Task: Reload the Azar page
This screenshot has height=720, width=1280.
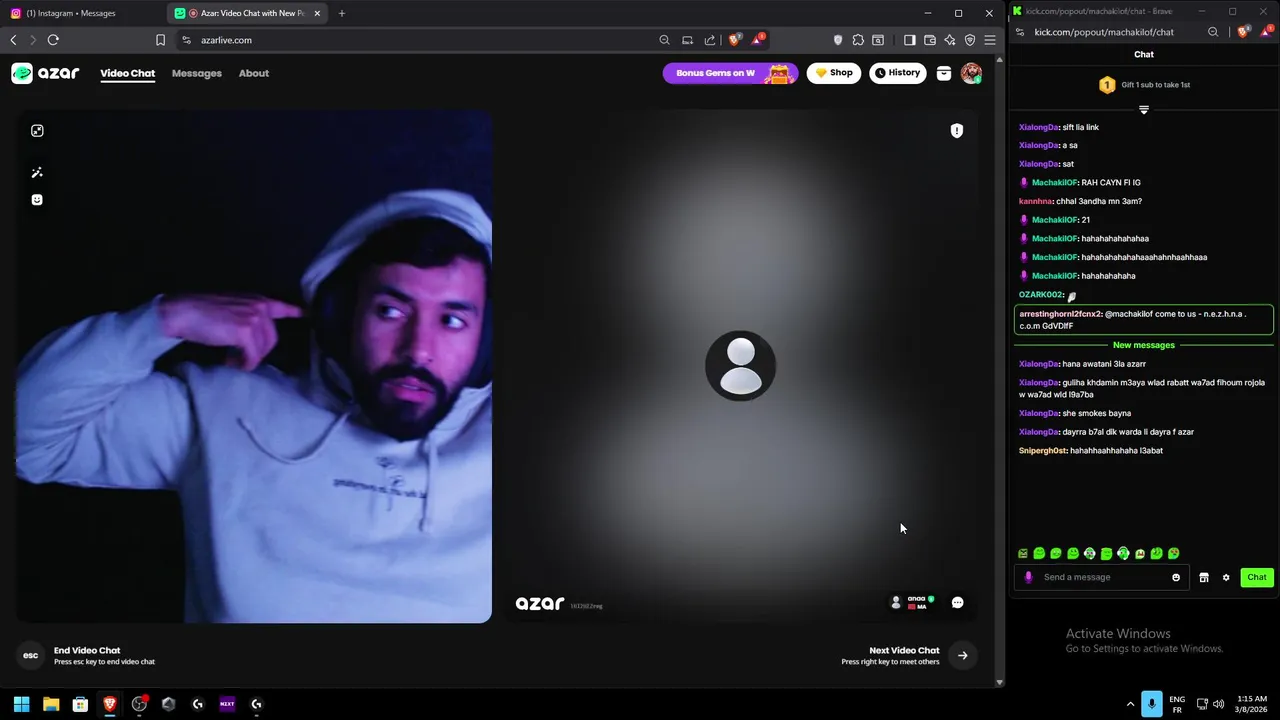Action: coord(53,40)
